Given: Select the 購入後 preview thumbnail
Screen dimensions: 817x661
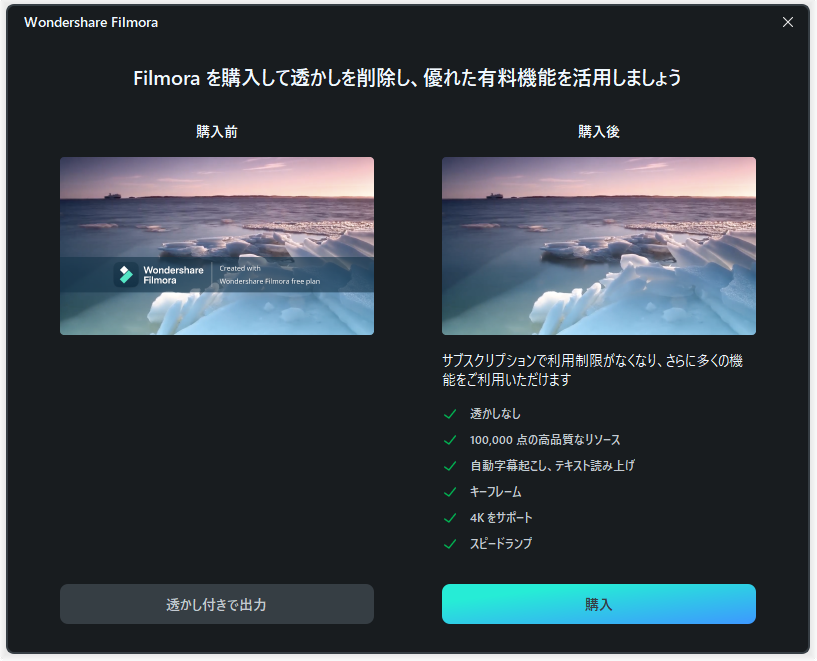Looking at the screenshot, I should [x=599, y=246].
